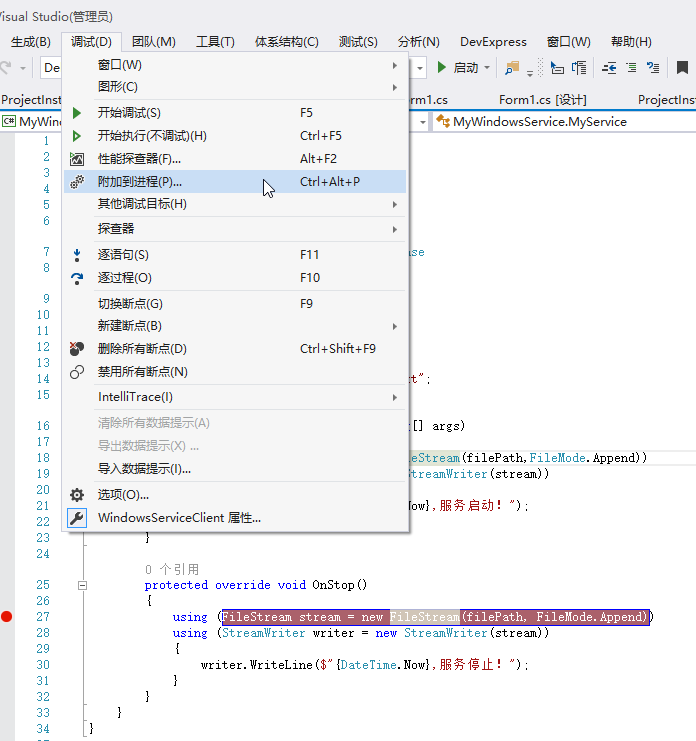Click the green Start (启动) play icon
Image resolution: width=696 pixels, height=741 pixels.
click(442, 68)
